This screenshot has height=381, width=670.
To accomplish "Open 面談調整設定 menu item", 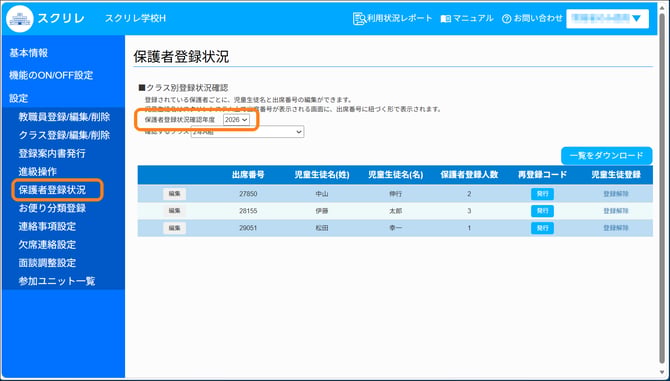I will (x=47, y=263).
